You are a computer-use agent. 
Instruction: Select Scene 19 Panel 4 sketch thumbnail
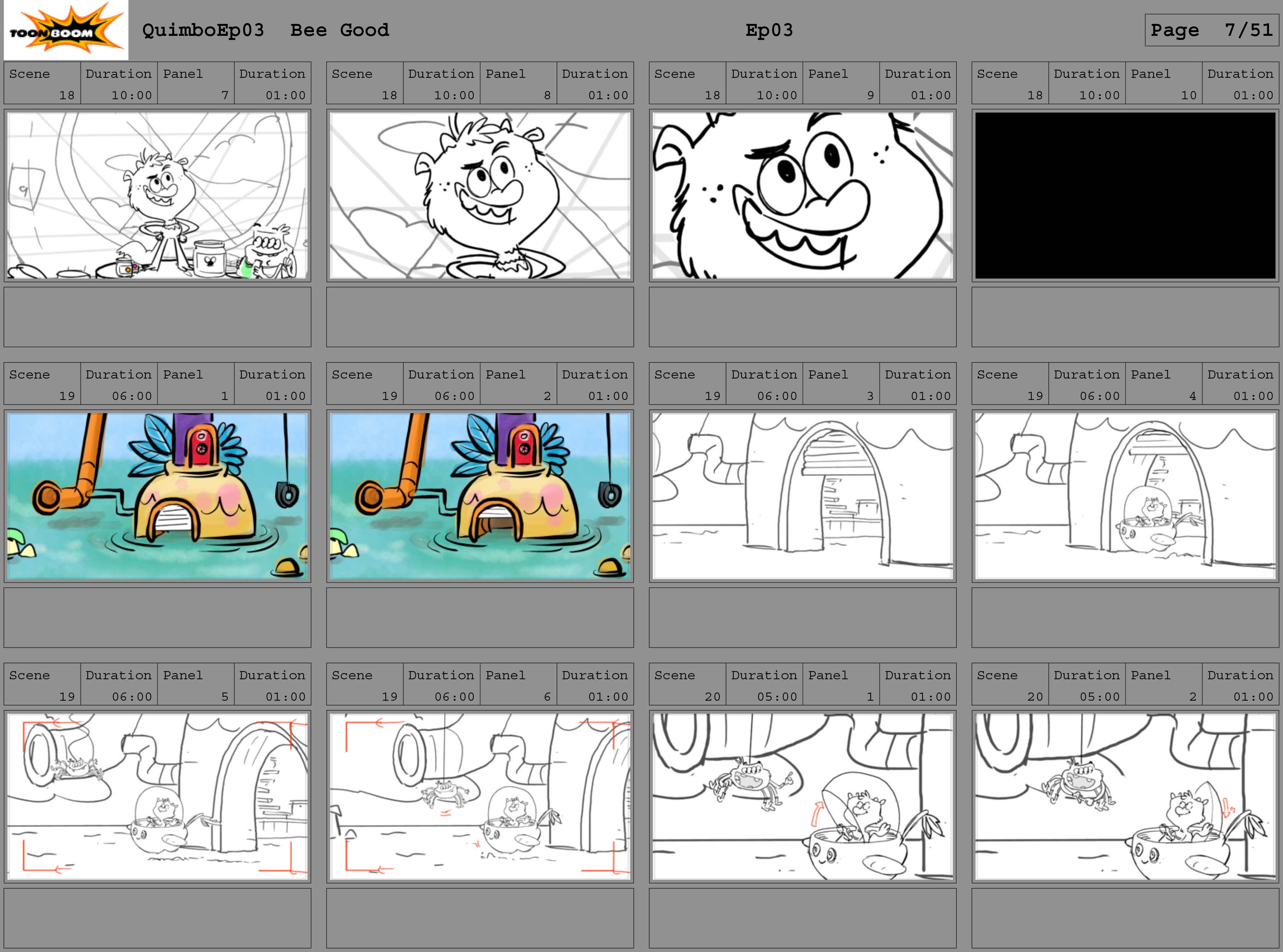1125,496
